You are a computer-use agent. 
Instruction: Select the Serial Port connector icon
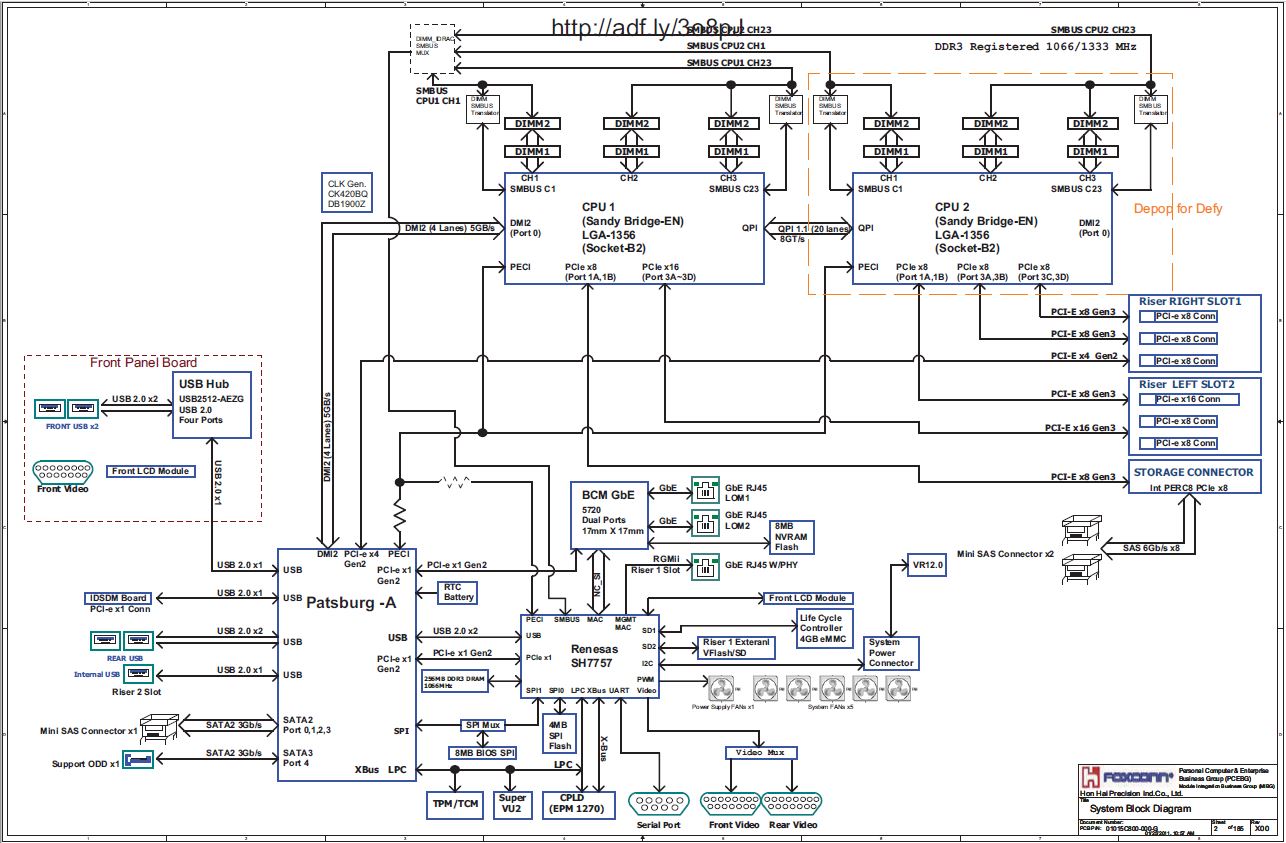[x=659, y=804]
